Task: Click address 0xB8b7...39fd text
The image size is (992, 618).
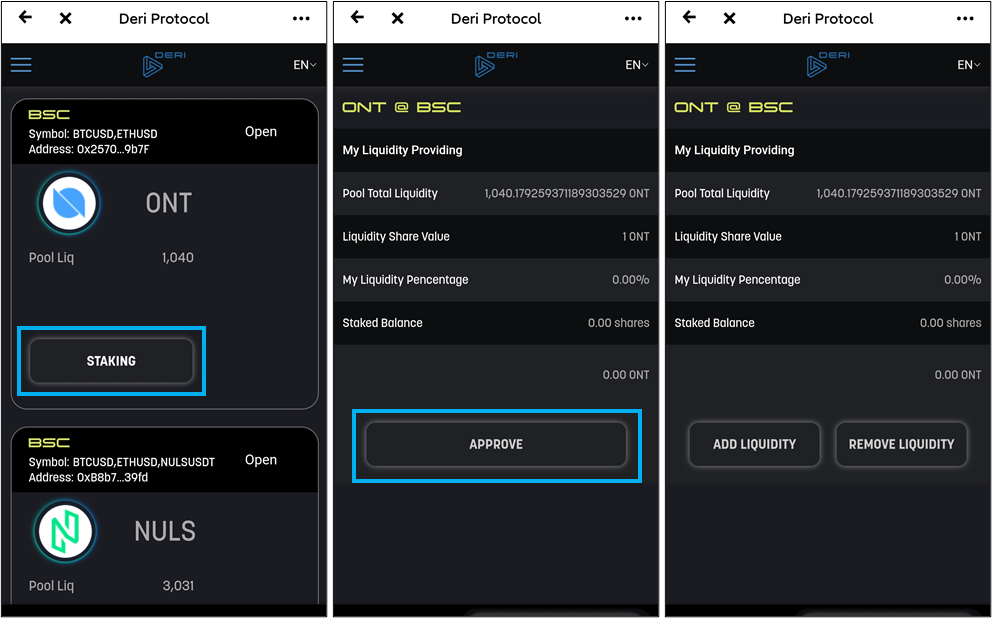Action: (x=88, y=477)
